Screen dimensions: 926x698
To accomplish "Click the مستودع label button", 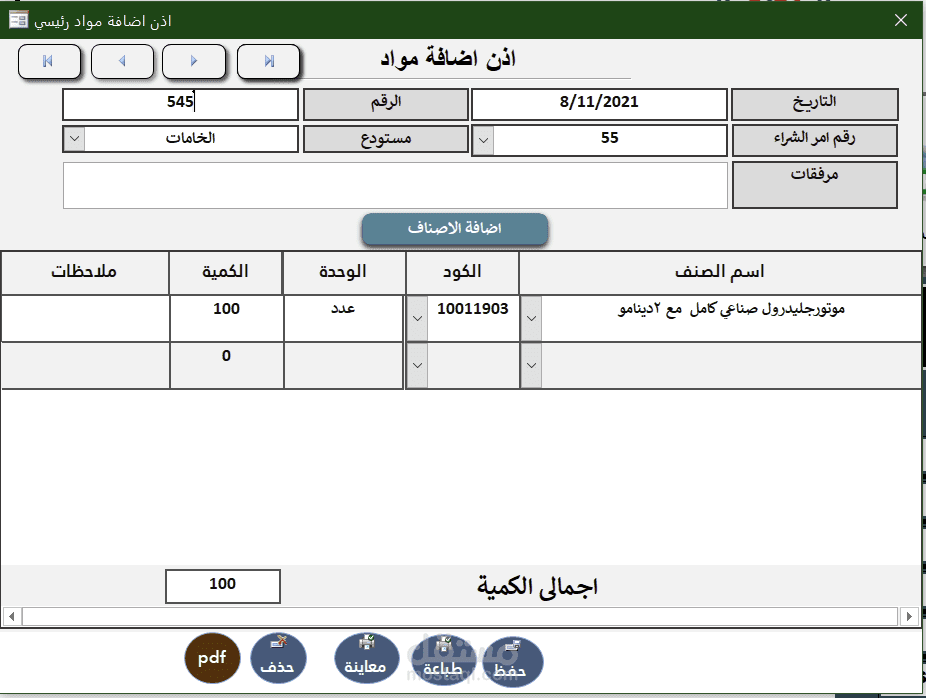I will 386,139.
